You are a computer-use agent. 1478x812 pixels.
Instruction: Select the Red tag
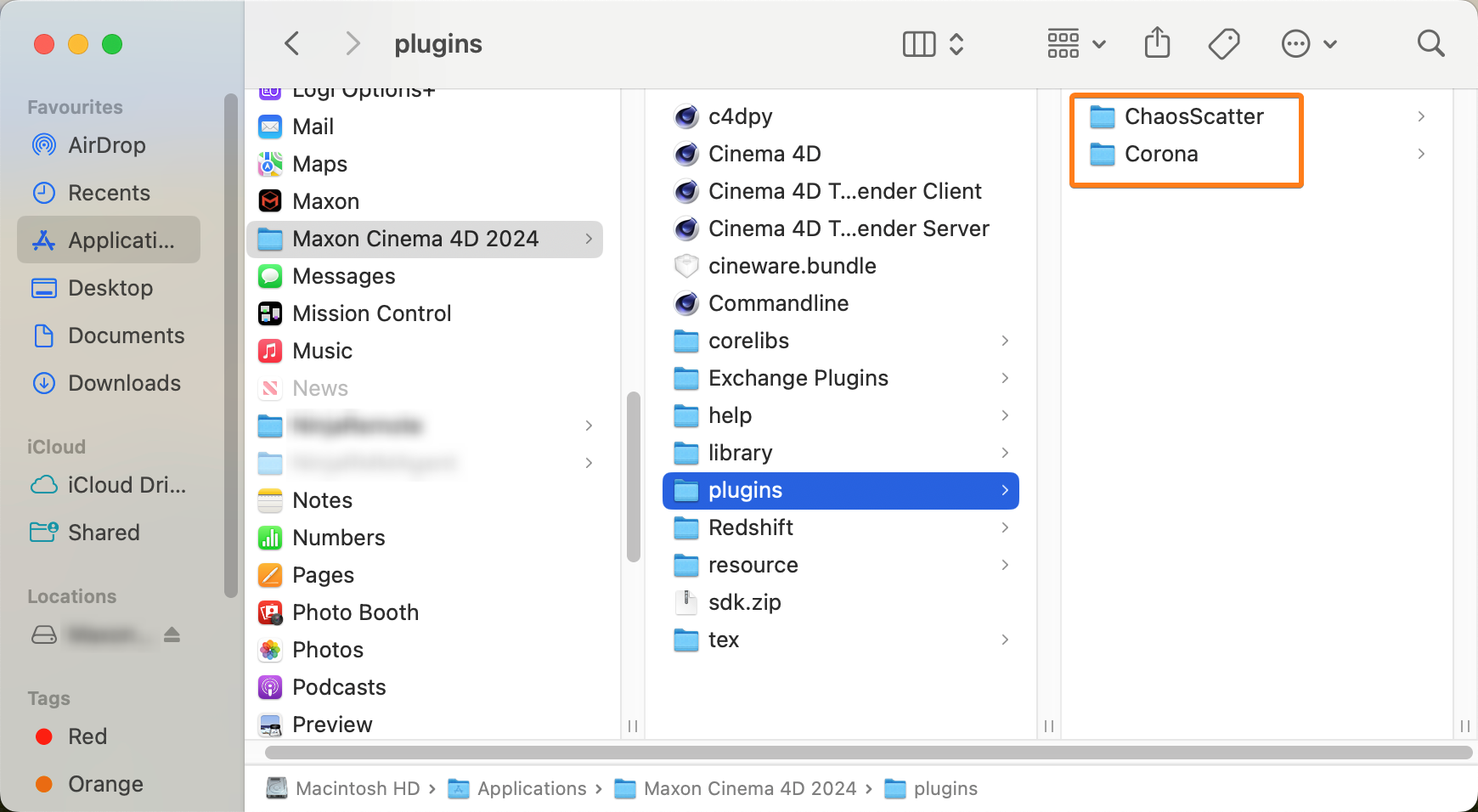pyautogui.click(x=109, y=736)
